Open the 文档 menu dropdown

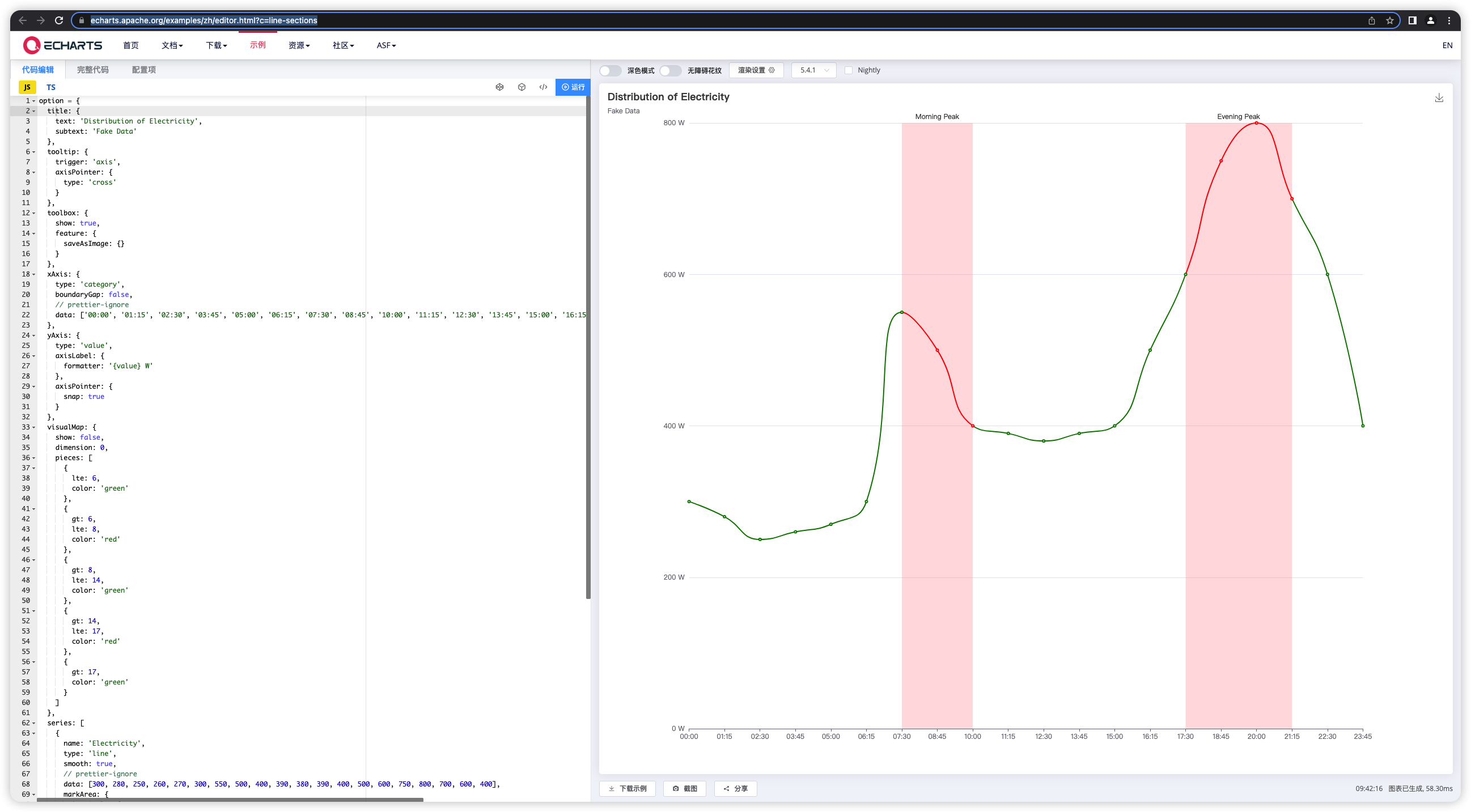pyautogui.click(x=171, y=45)
